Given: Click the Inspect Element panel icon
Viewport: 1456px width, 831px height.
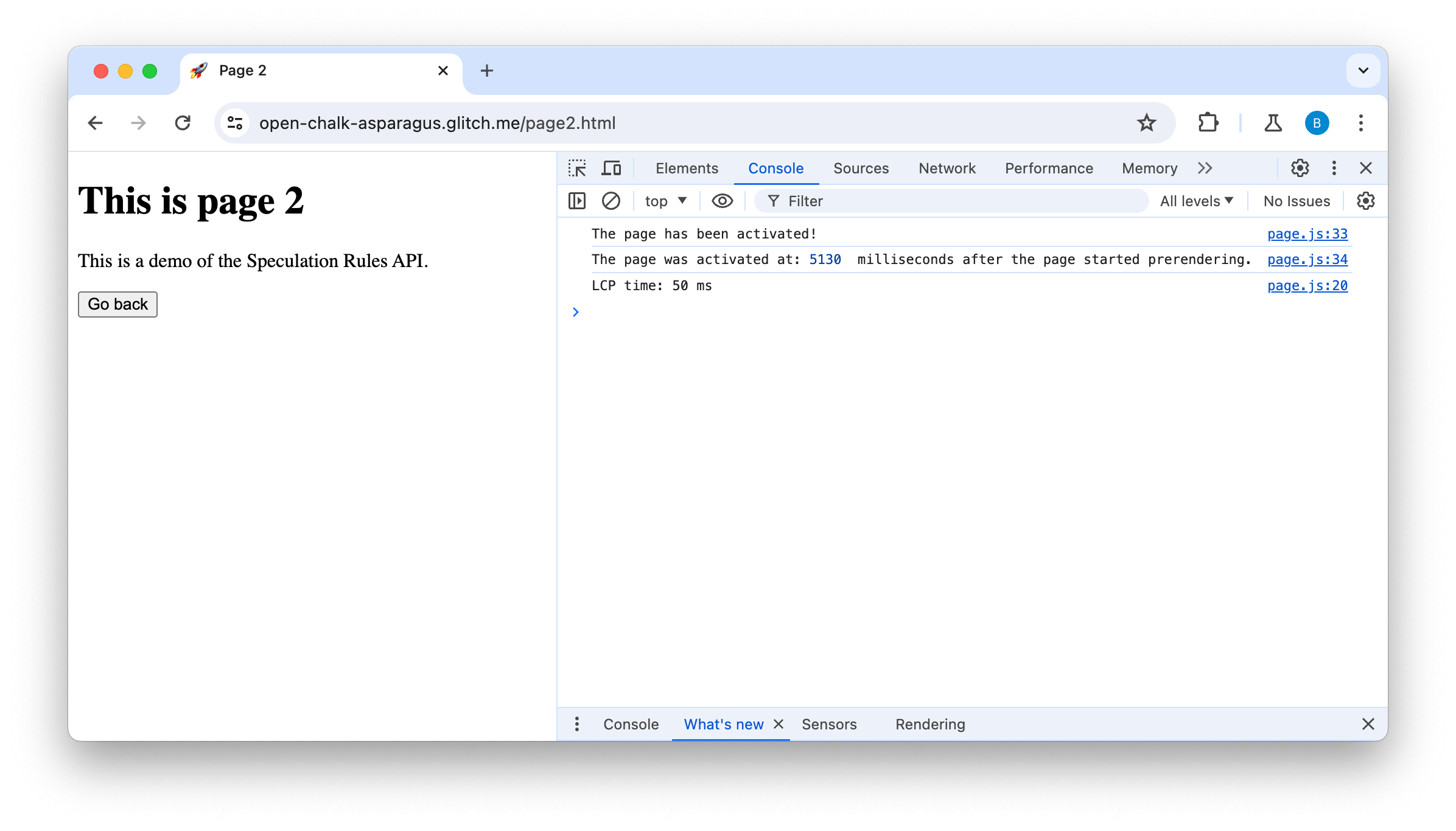Looking at the screenshot, I should (578, 167).
